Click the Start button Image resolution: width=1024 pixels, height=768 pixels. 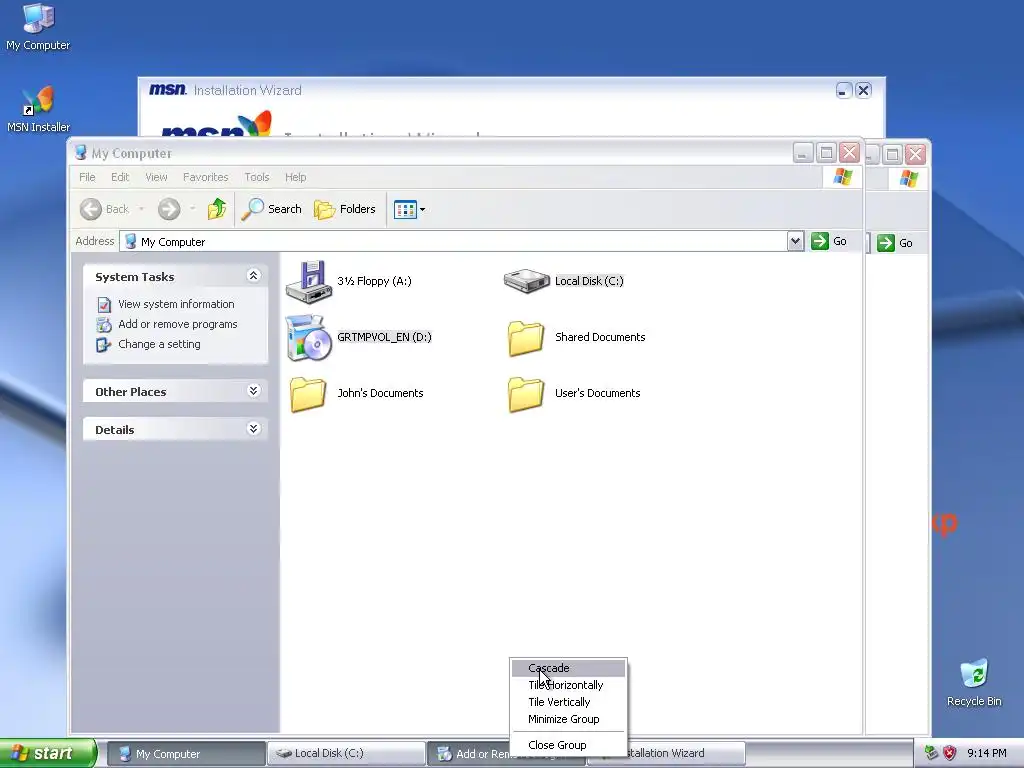click(x=48, y=753)
